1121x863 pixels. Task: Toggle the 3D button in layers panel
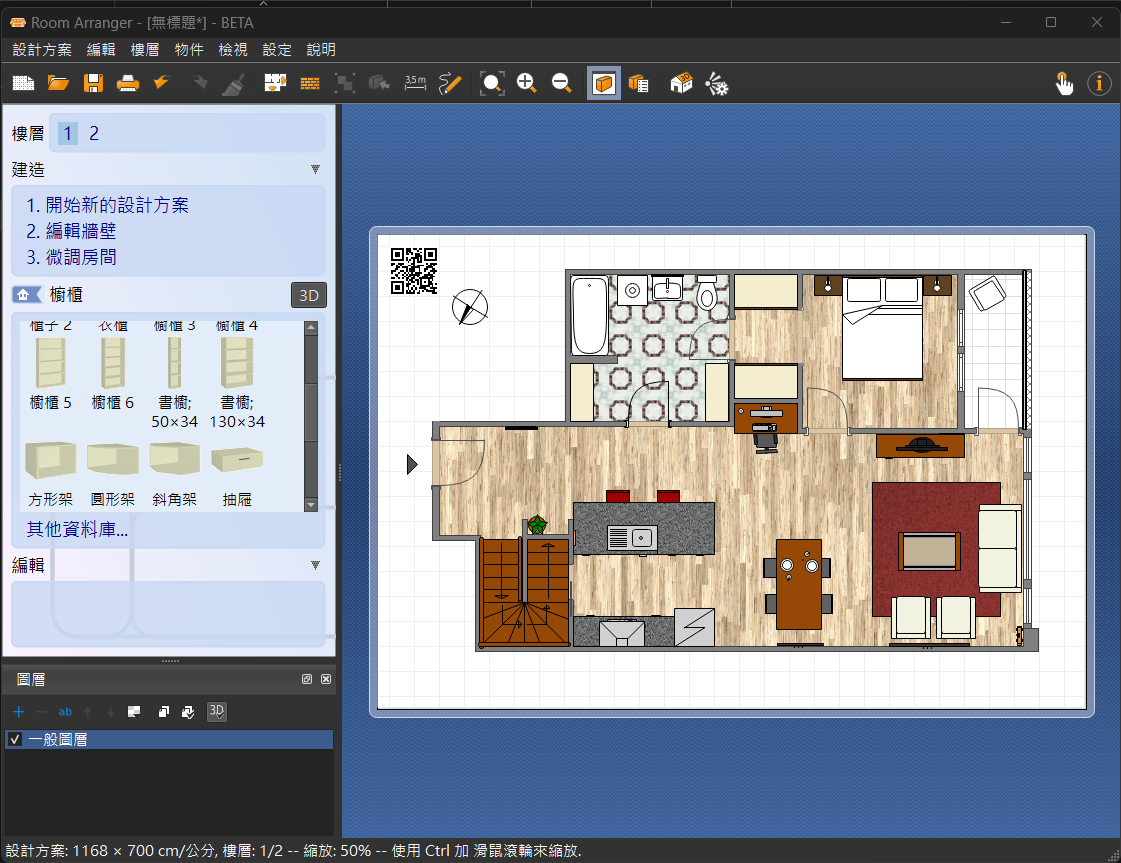(216, 712)
